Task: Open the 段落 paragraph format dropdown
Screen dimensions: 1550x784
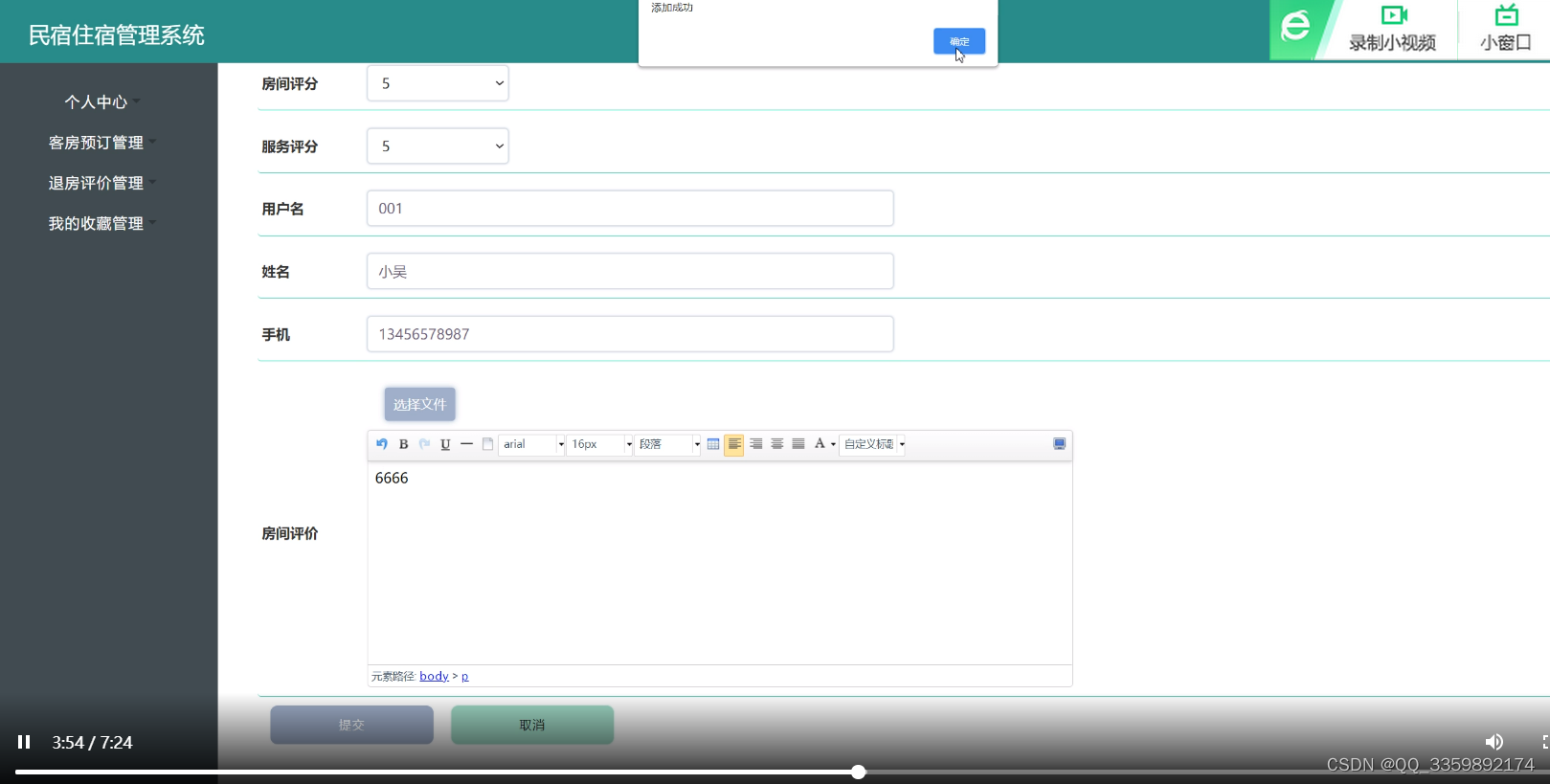Action: point(667,444)
